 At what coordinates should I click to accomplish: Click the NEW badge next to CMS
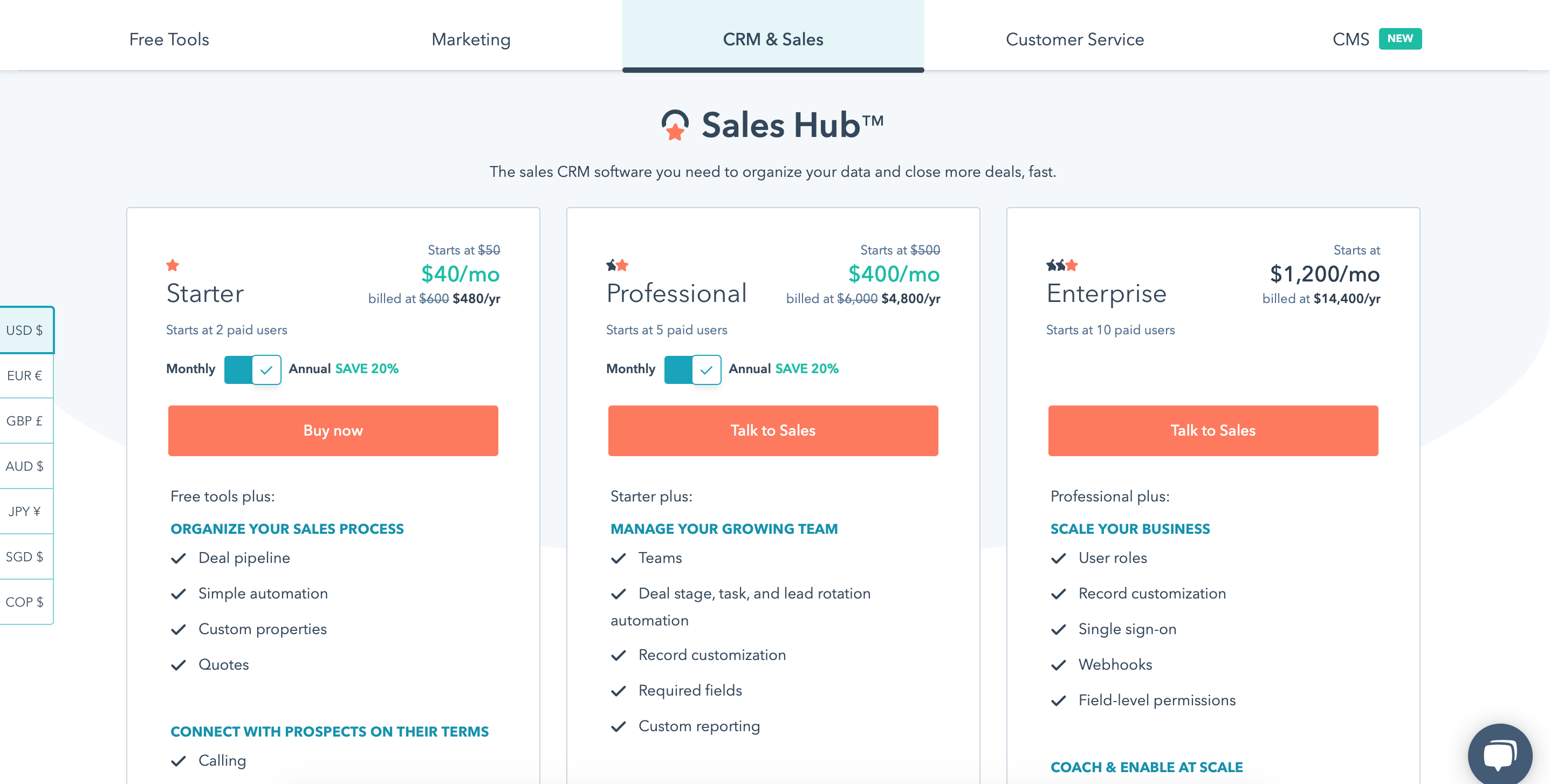(x=1400, y=38)
